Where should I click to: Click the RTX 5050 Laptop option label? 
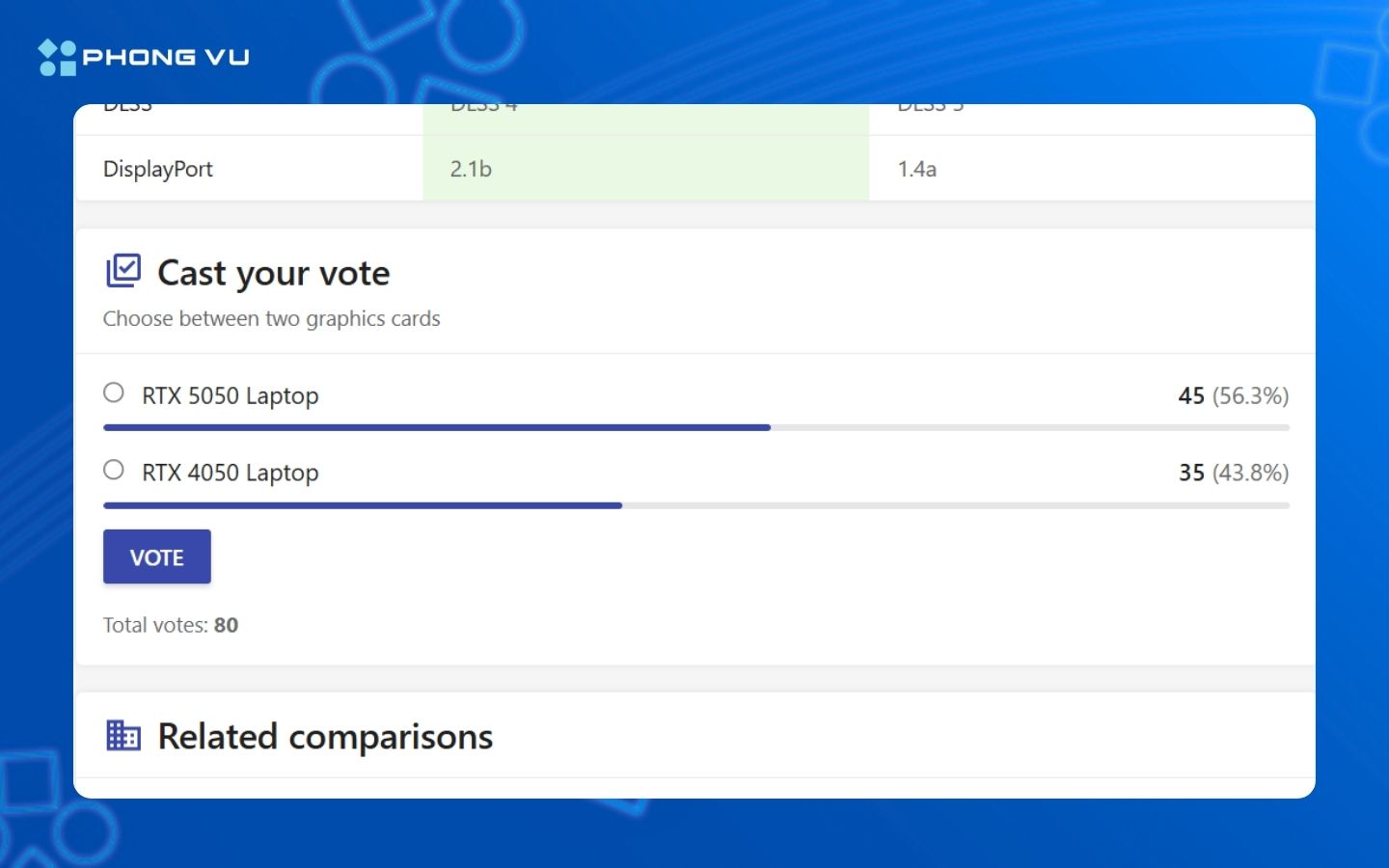pyautogui.click(x=230, y=395)
